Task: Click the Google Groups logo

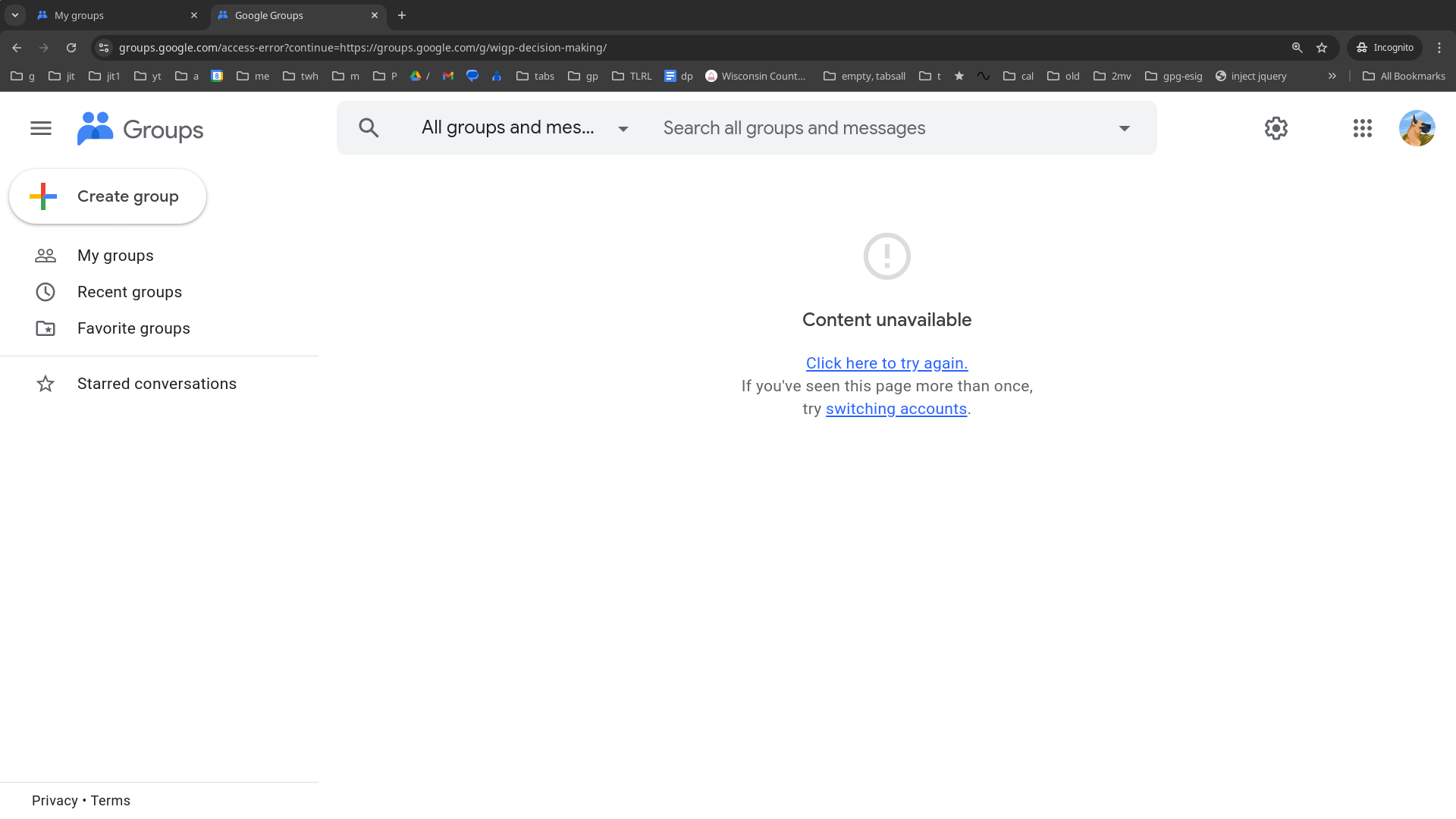Action: click(x=140, y=129)
